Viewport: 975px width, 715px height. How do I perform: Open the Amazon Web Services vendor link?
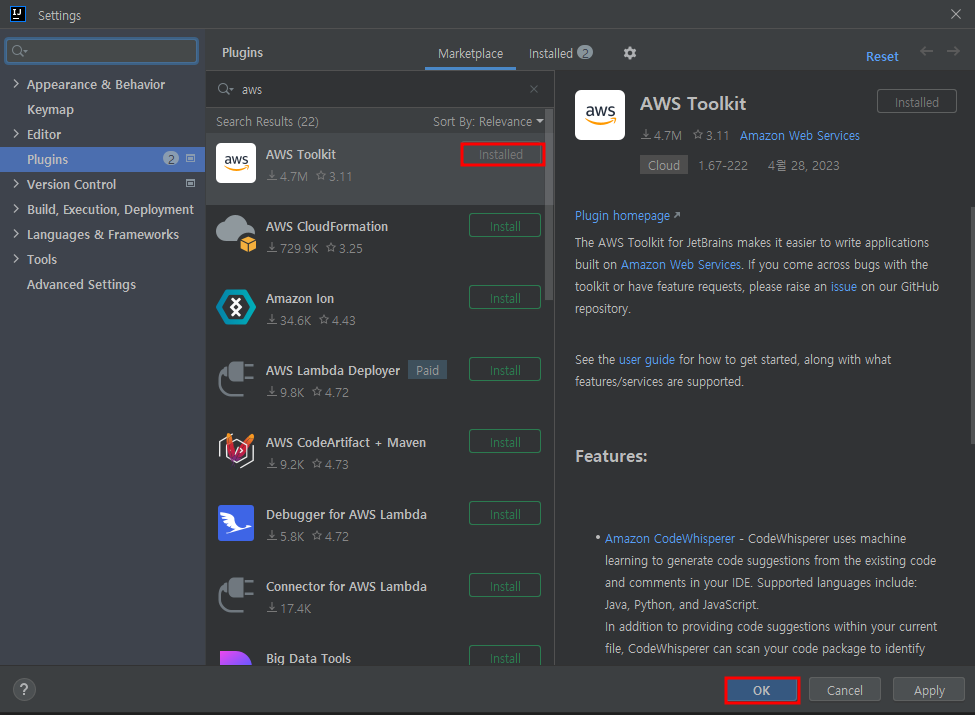pos(800,136)
